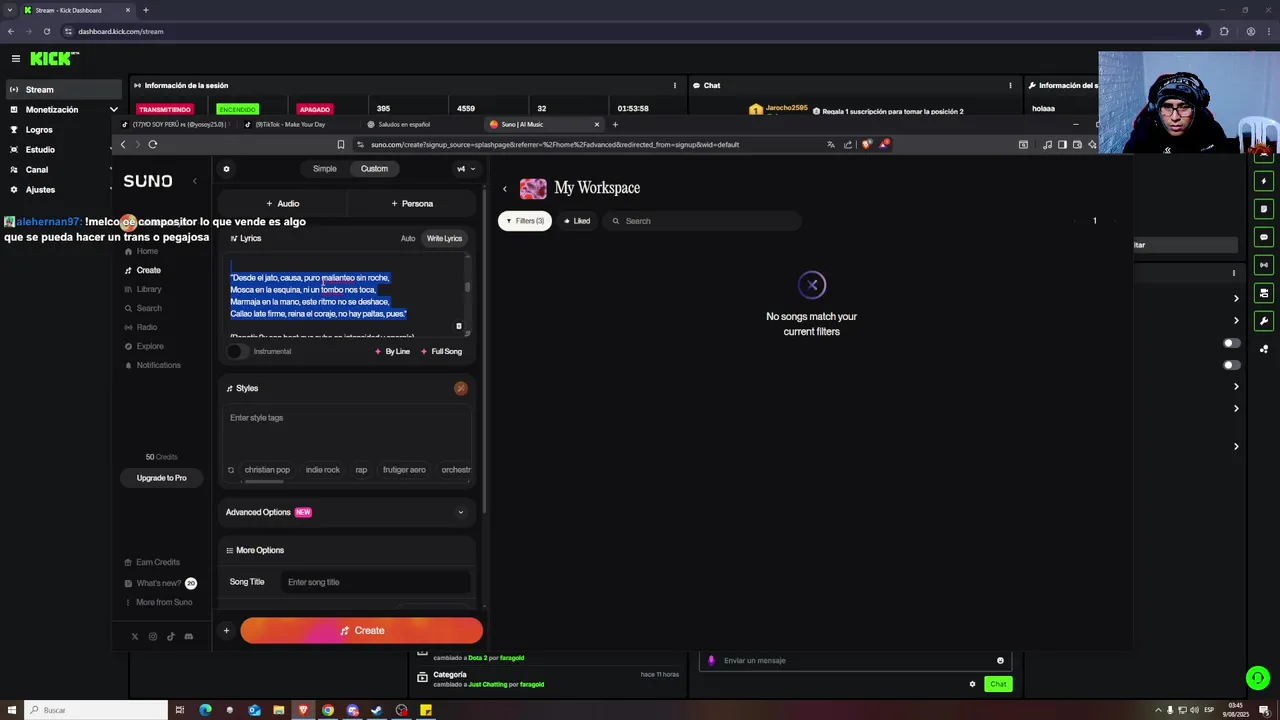
Task: Click the + Persona button
Action: [412, 204]
